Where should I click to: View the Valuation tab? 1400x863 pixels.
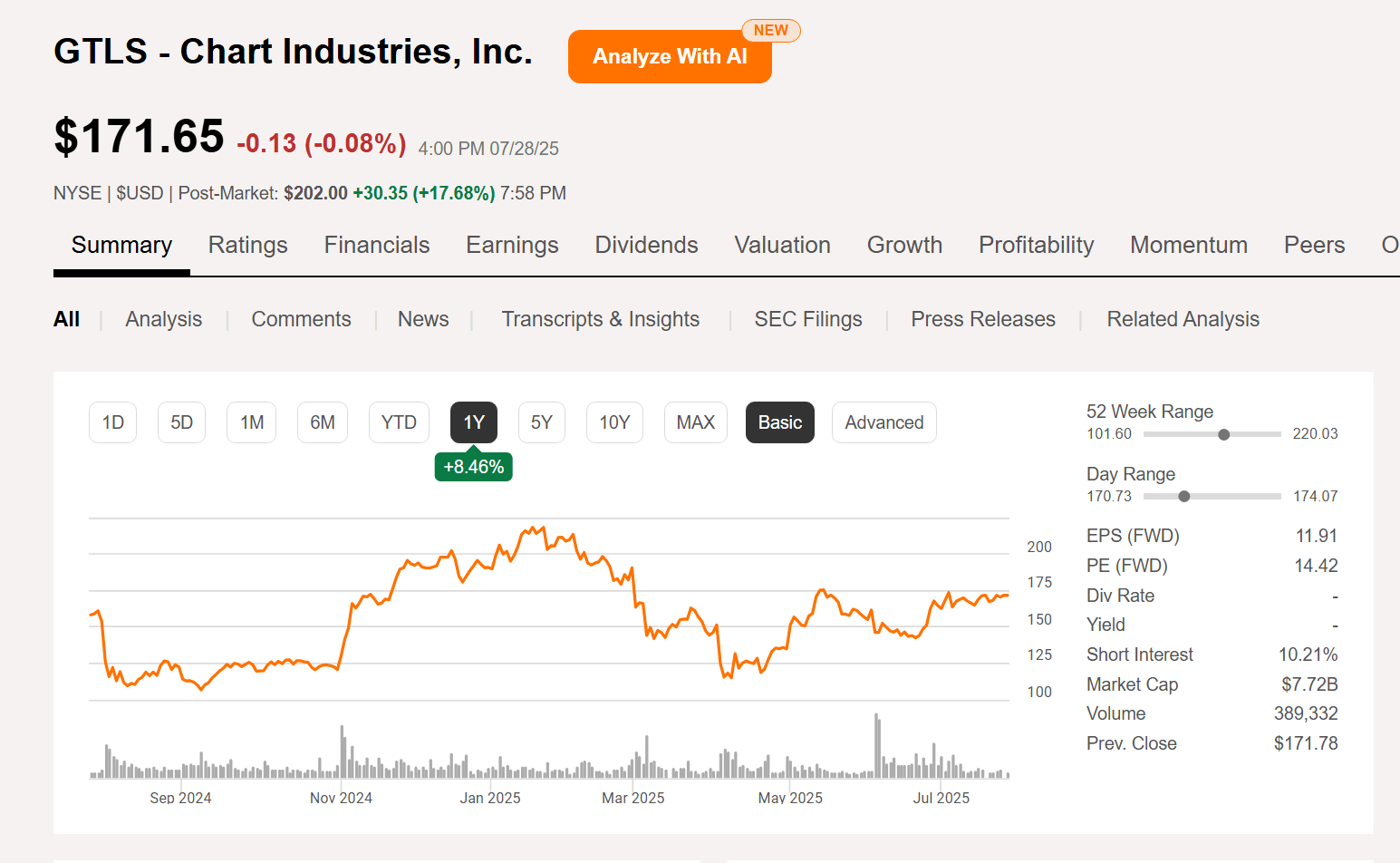(x=782, y=245)
